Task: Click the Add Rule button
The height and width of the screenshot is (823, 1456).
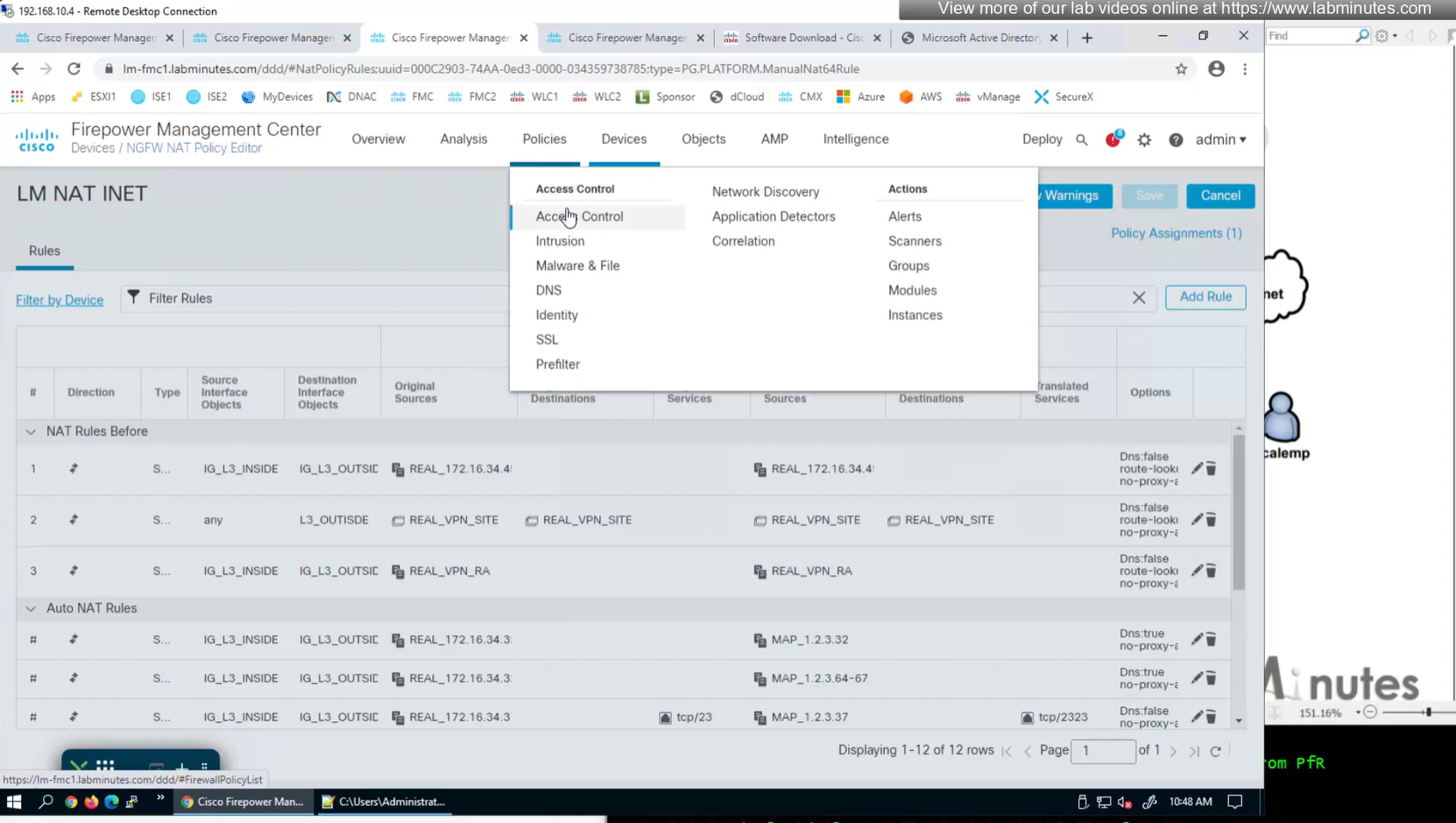Action: click(x=1205, y=297)
